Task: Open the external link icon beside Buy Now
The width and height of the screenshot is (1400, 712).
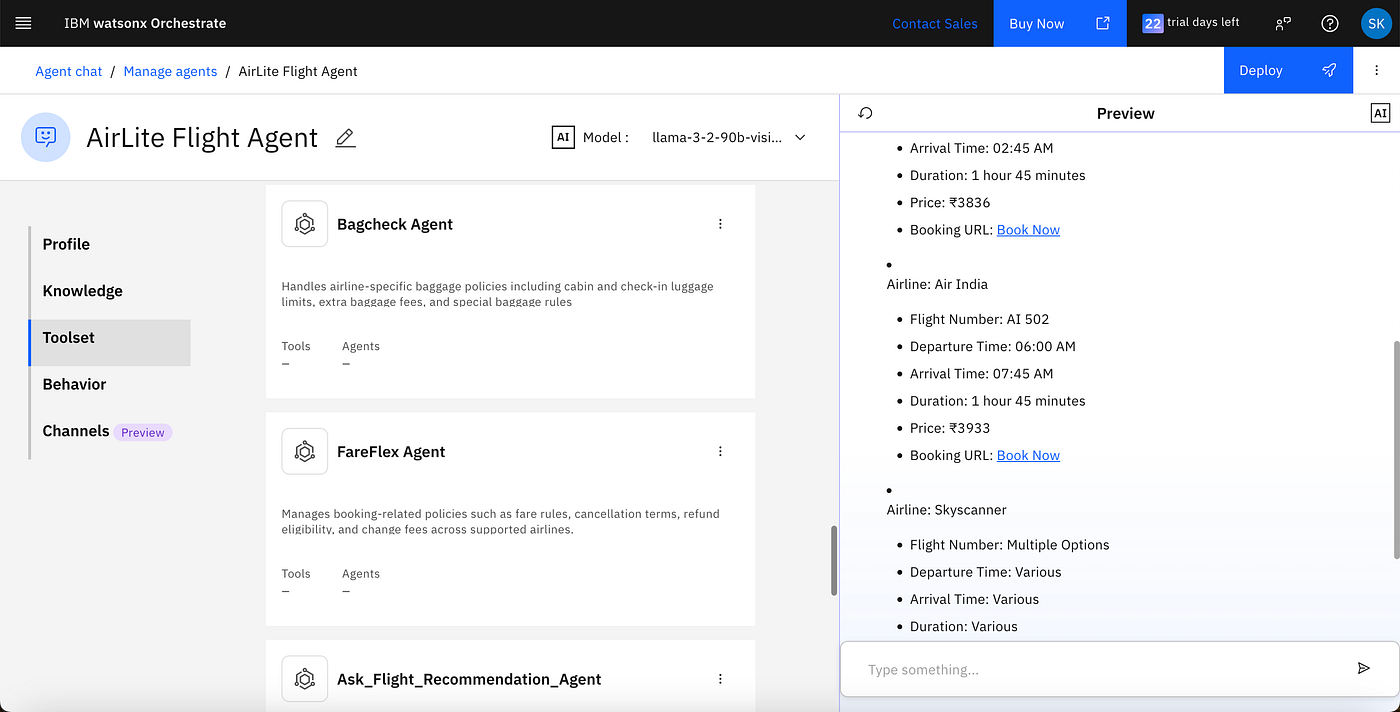Action: (1103, 23)
